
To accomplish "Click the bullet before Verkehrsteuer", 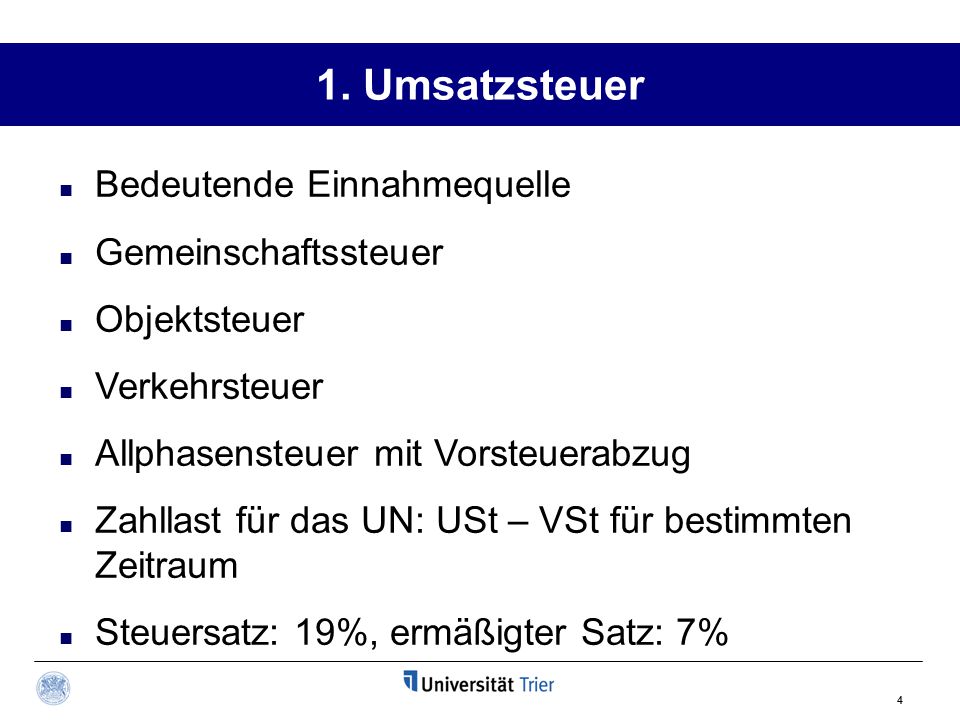I will (x=66, y=392).
